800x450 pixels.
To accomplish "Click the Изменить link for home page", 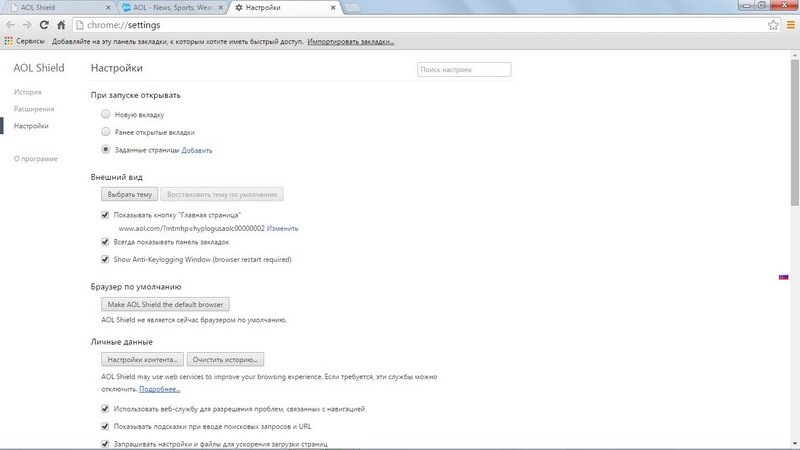I will pos(282,228).
